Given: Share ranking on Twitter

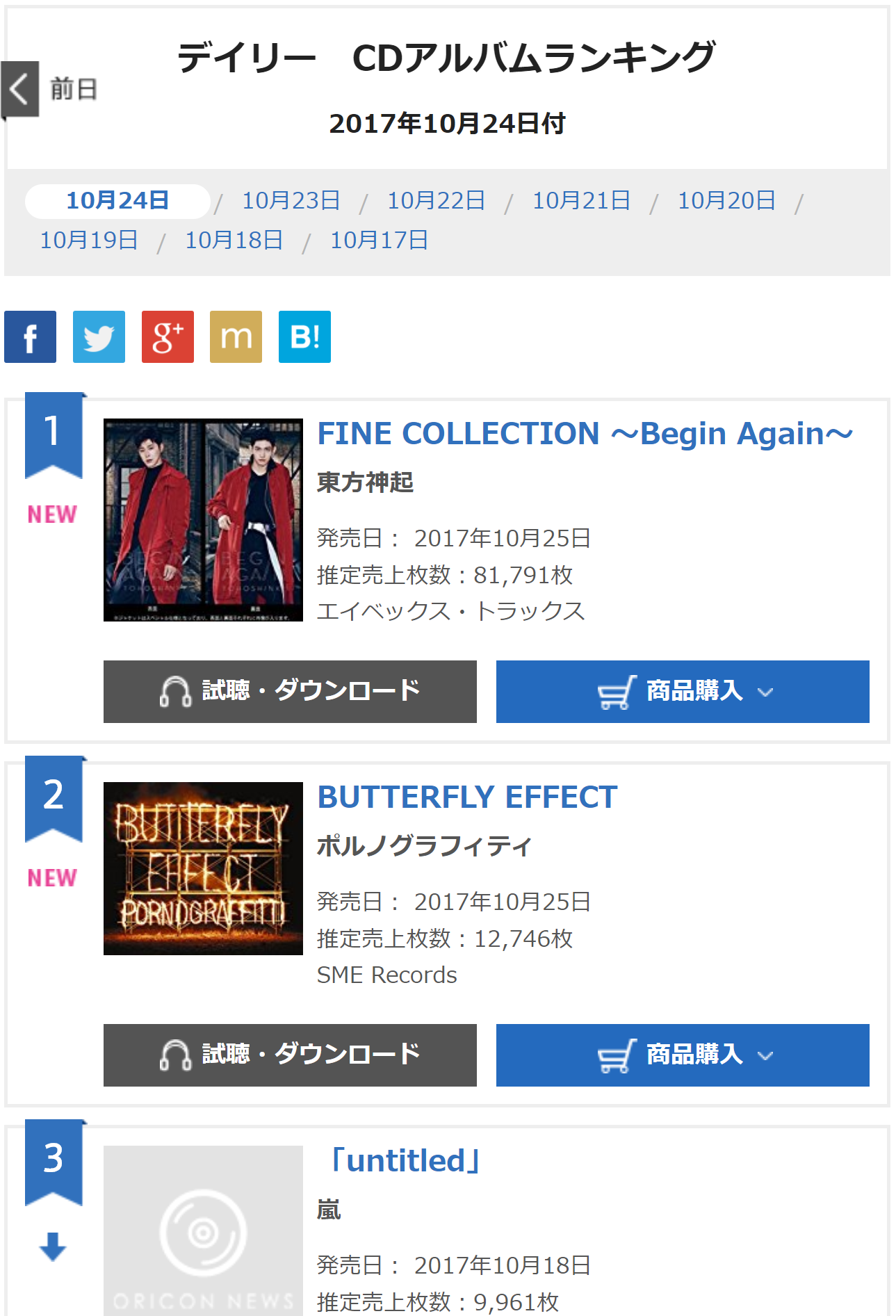Looking at the screenshot, I should coord(99,337).
